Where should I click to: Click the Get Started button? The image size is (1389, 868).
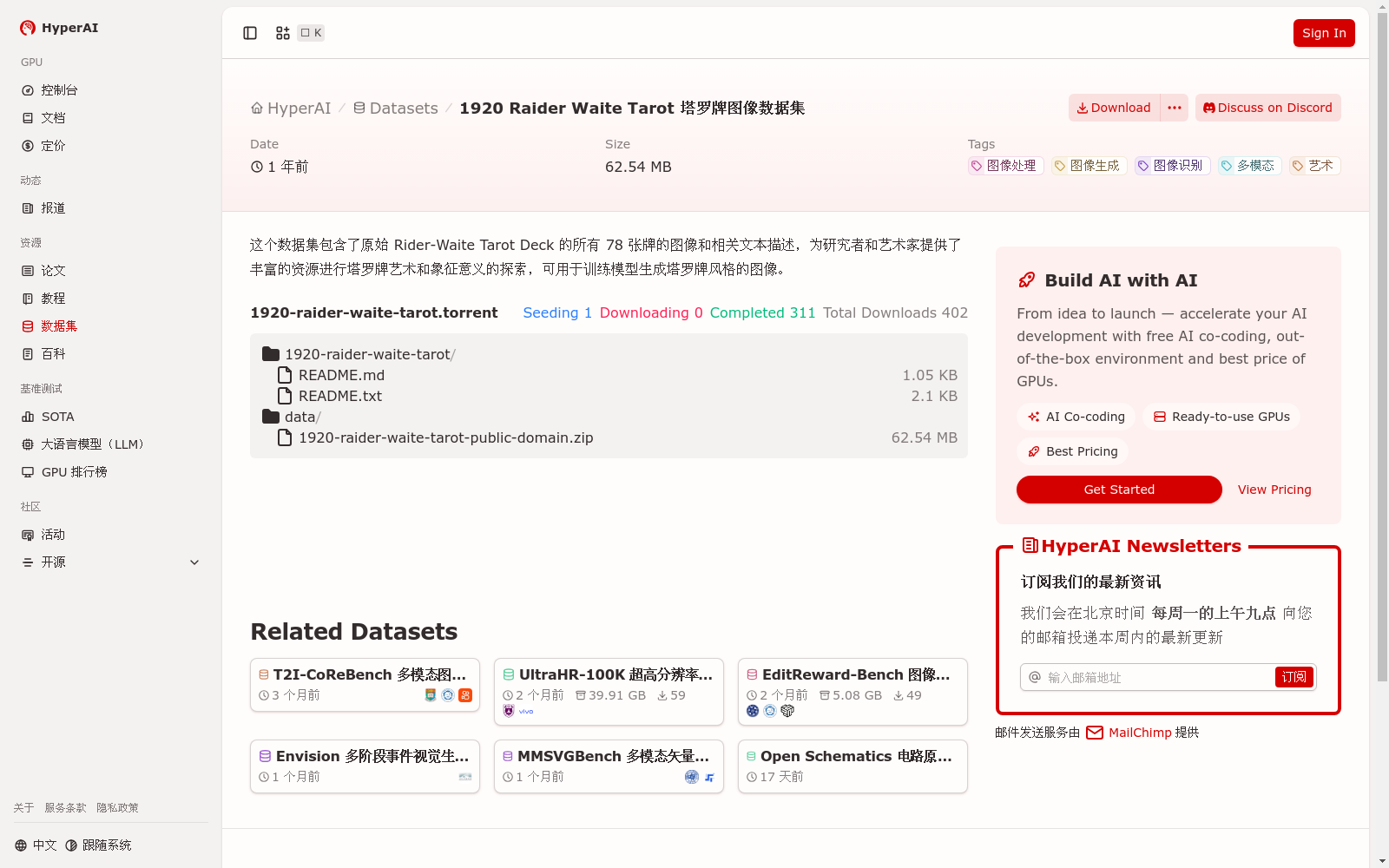(x=1119, y=490)
